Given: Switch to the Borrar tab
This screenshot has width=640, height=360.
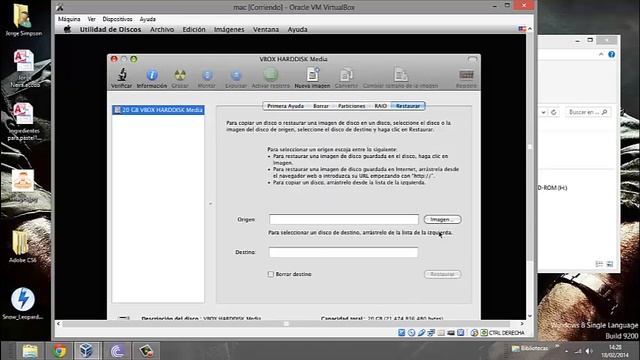Looking at the screenshot, I should coord(321,106).
